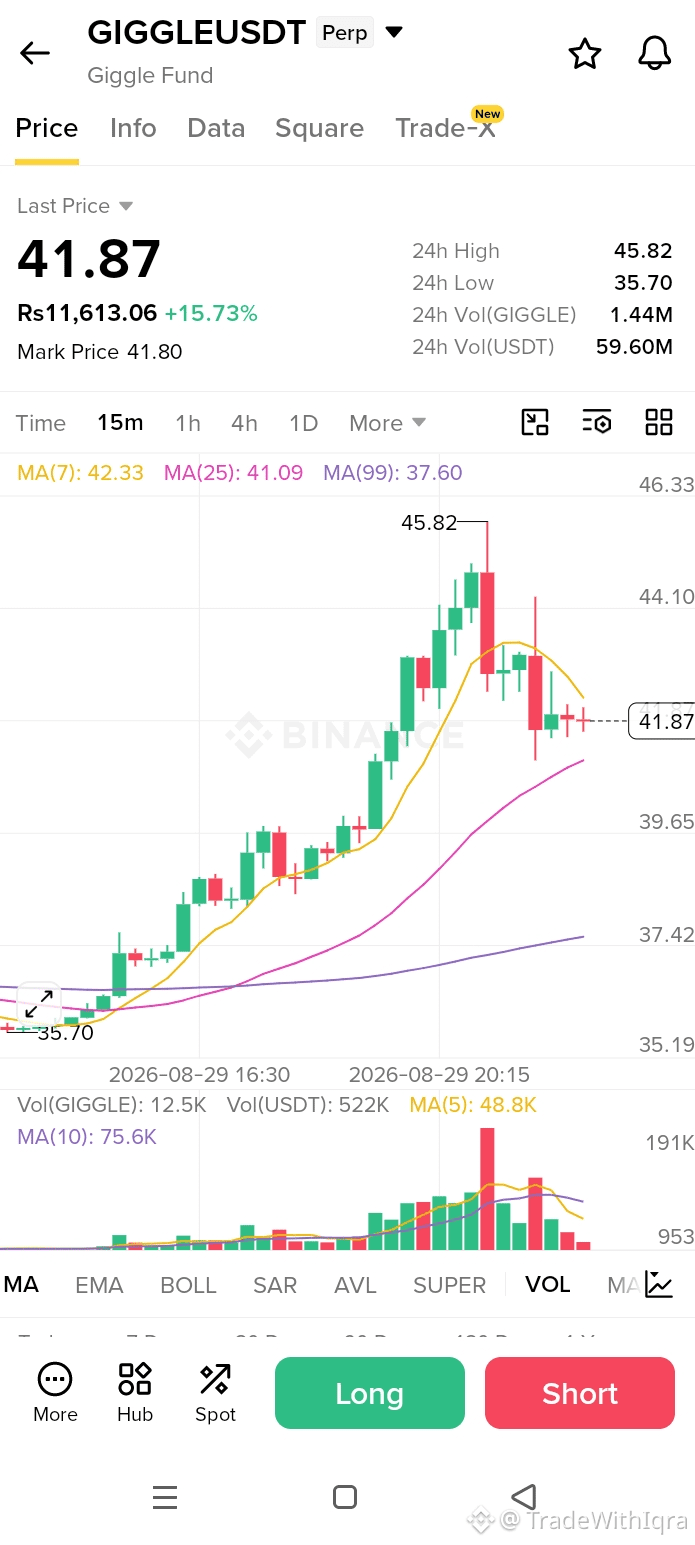Toggle the BOLL indicator
695x1545 pixels.
(x=189, y=1285)
